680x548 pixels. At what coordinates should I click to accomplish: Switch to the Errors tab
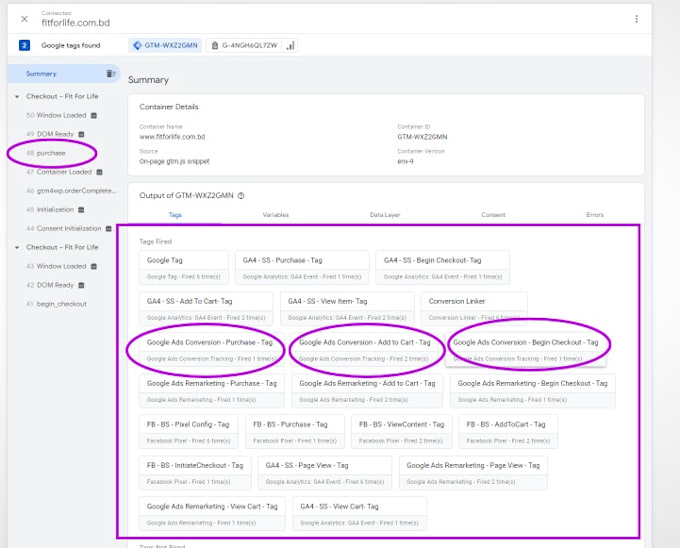coord(595,215)
